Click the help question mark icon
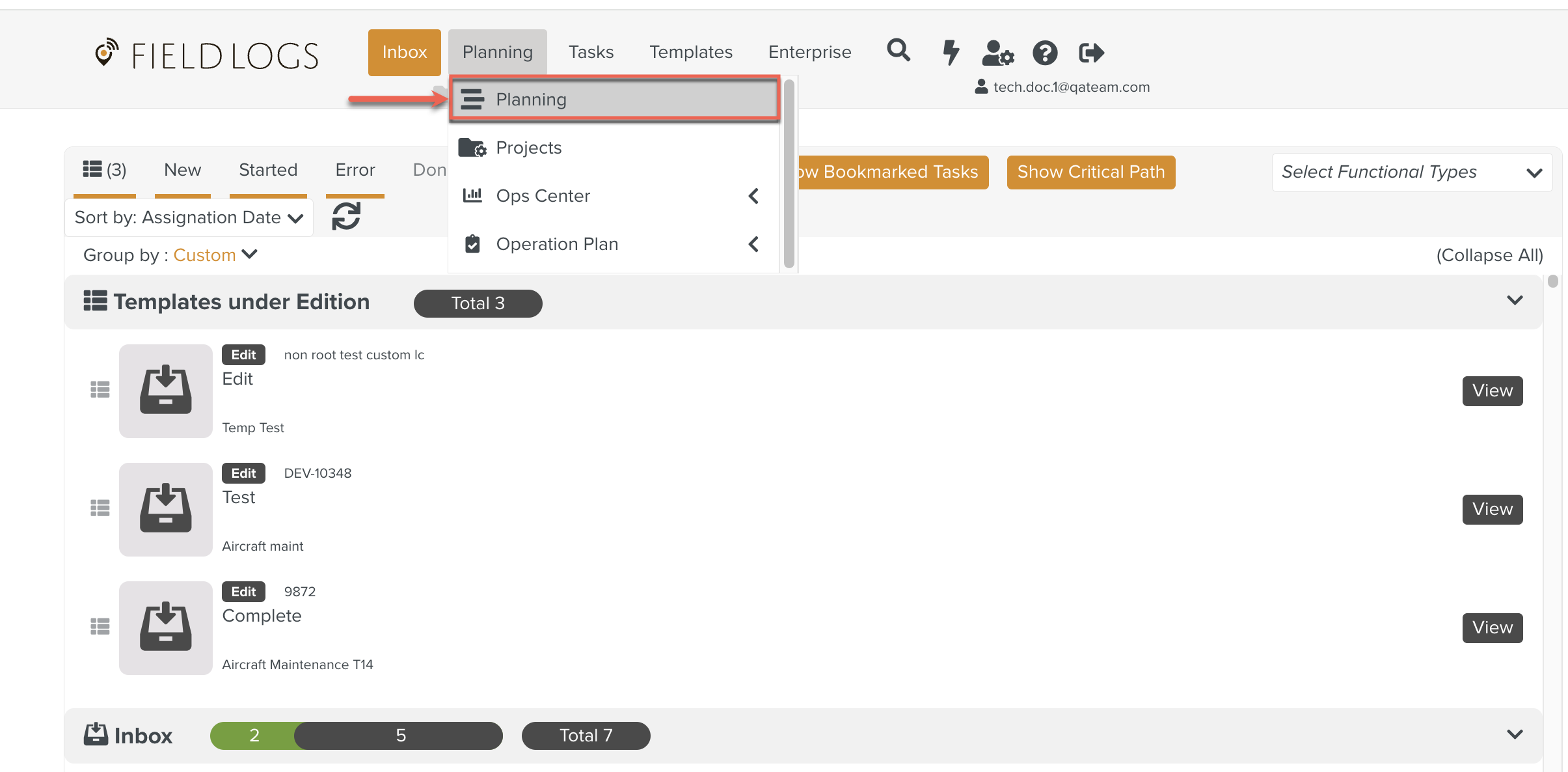Image resolution: width=1568 pixels, height=772 pixels. [x=1045, y=53]
